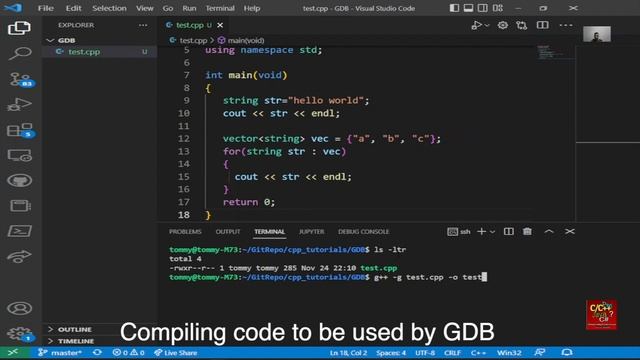Select the TERMINAL panel tab

(269, 231)
